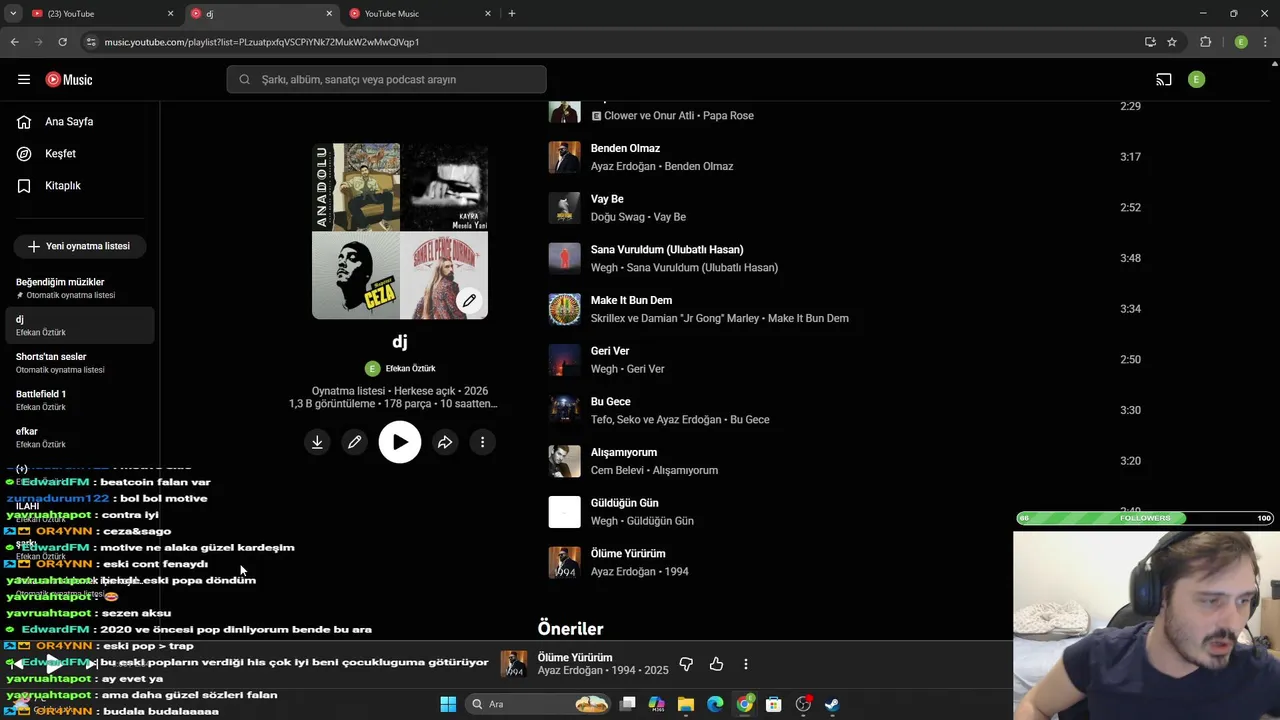This screenshot has height=720, width=1280.
Task: Select Shorts'tan sesler playlist
Action: (80, 363)
